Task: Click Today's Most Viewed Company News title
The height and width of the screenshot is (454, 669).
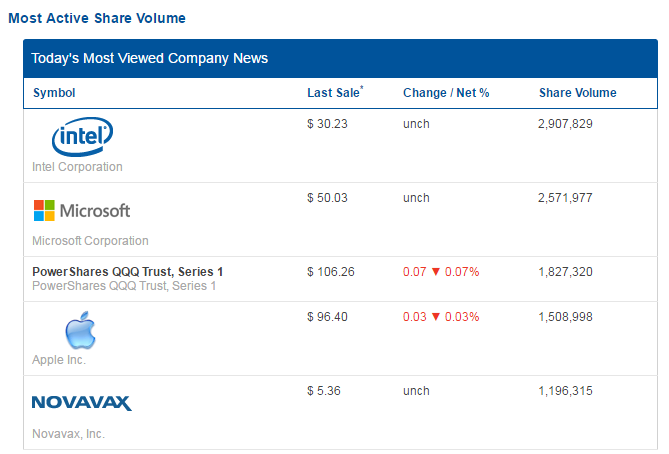Action: (150, 58)
